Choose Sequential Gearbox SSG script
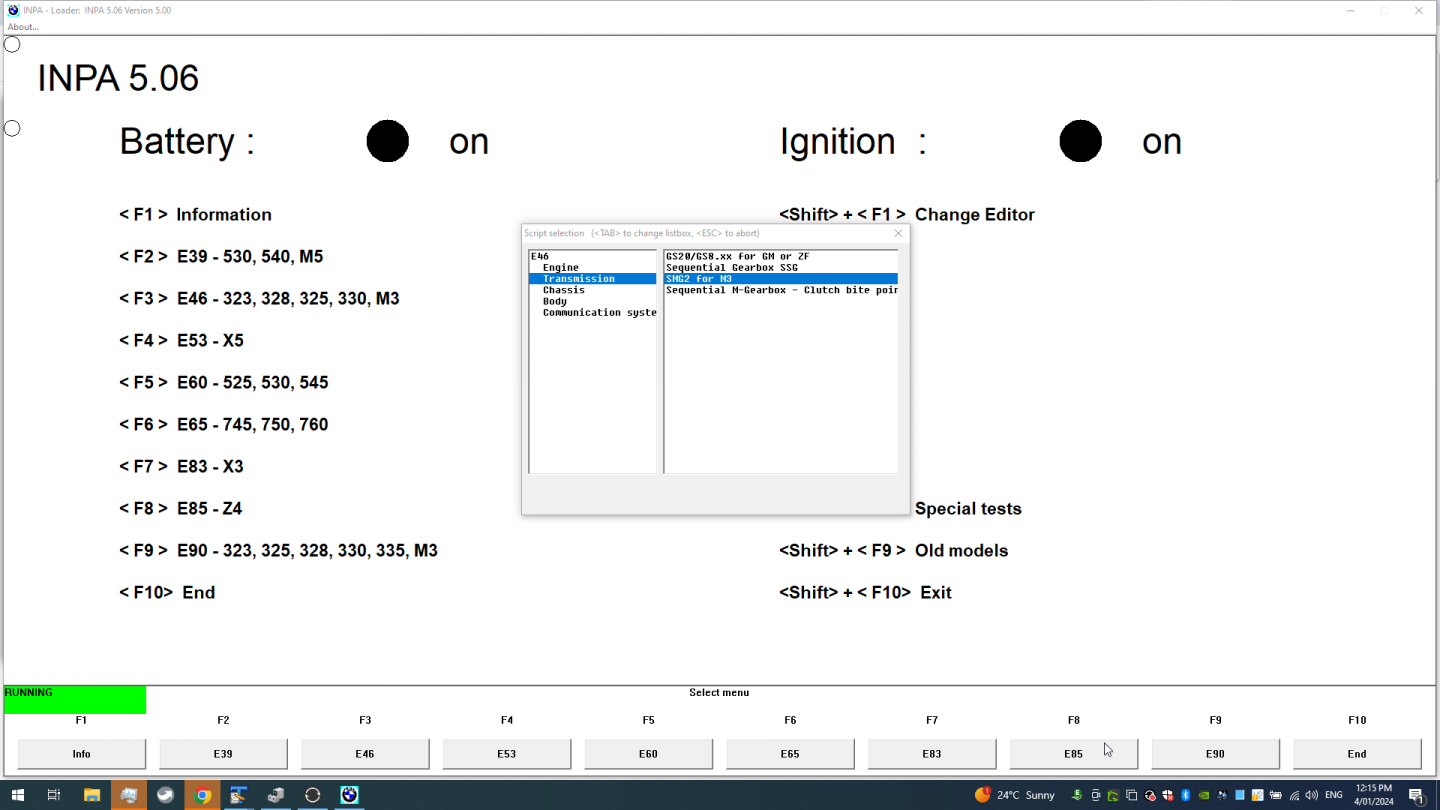Screen dimensions: 1440x810 coord(732,268)
